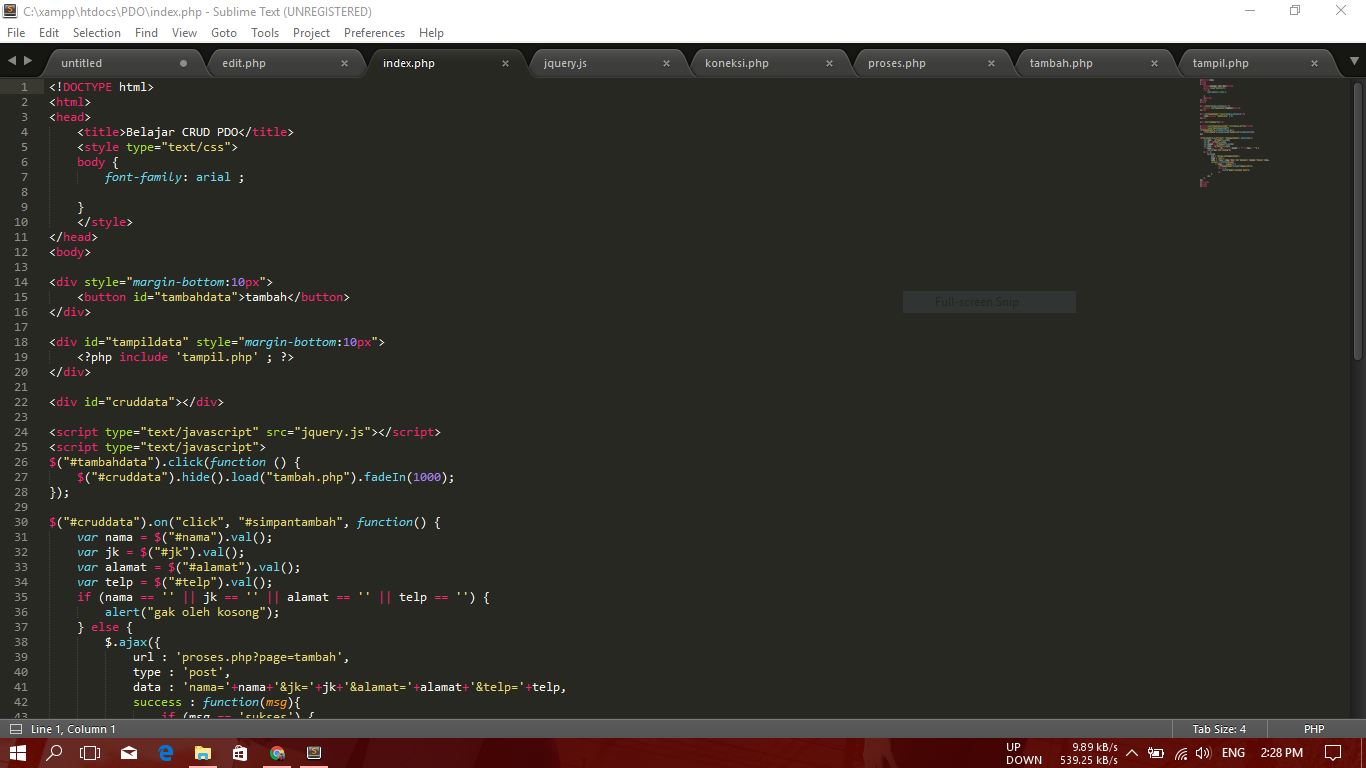Switch to the tampil.php tab
The width and height of the screenshot is (1366, 768).
coord(1220,63)
